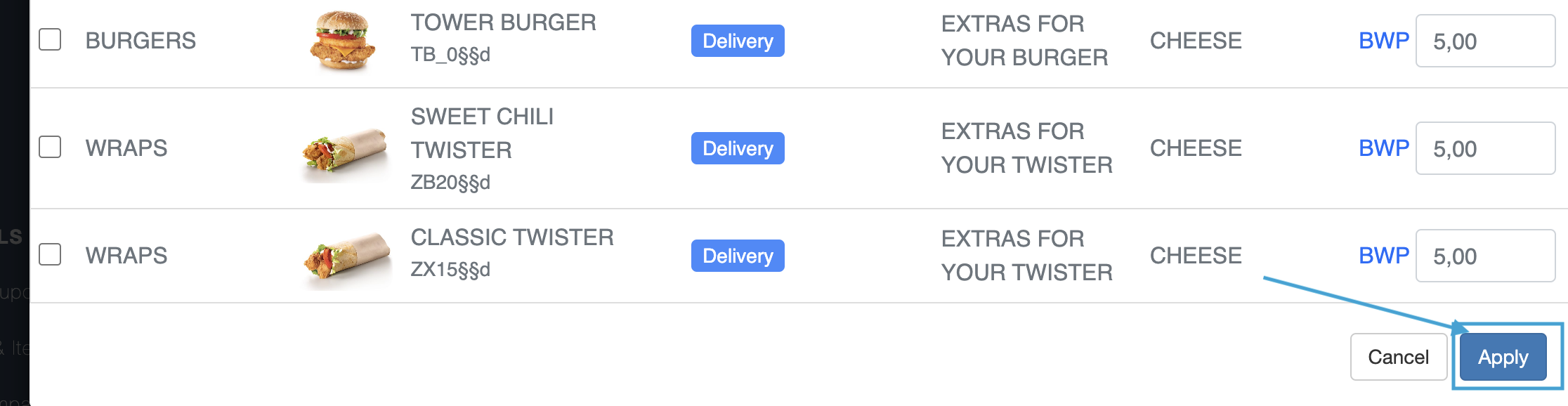Click the BWP currency label for Tower Burger
1568x406 pixels.
click(x=1383, y=41)
